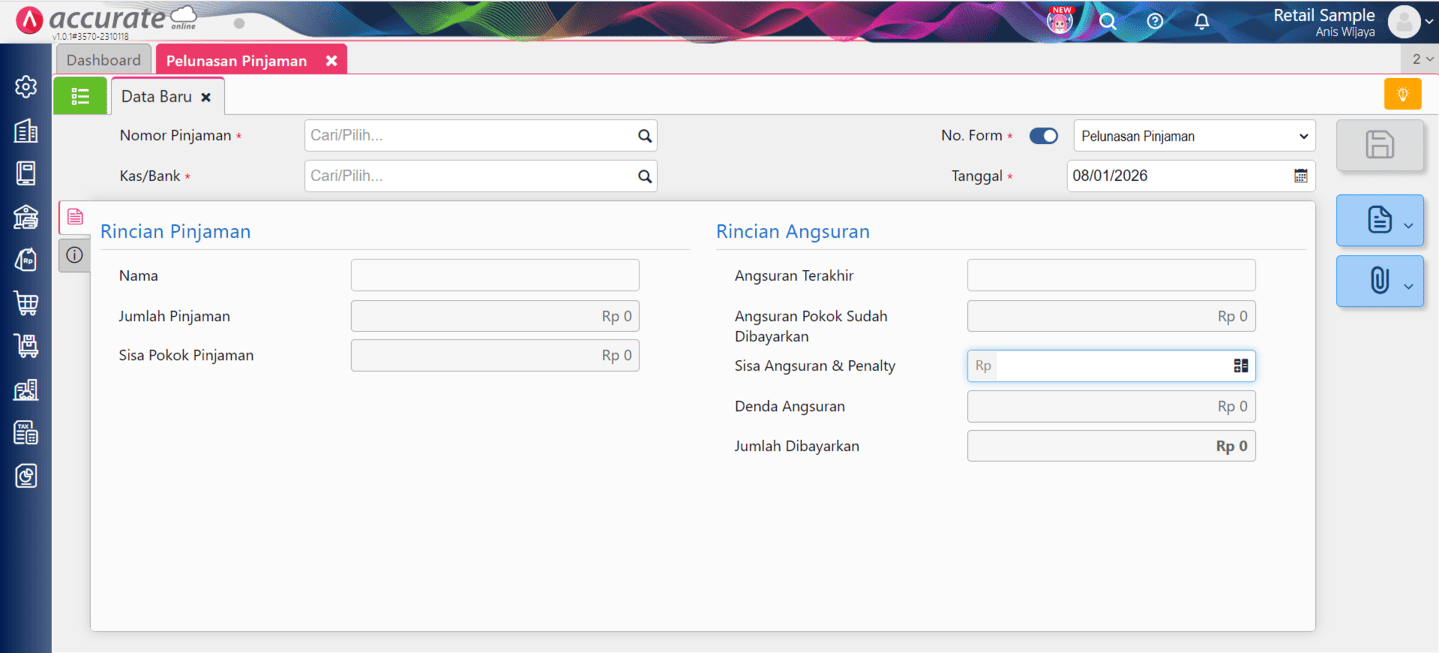Click the pink document details side tab

click(75, 216)
